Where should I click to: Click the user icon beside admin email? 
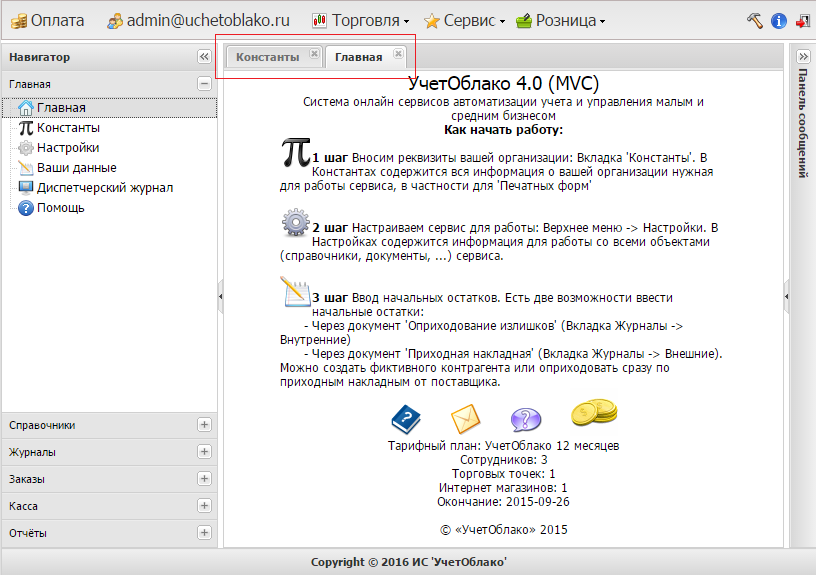115,21
